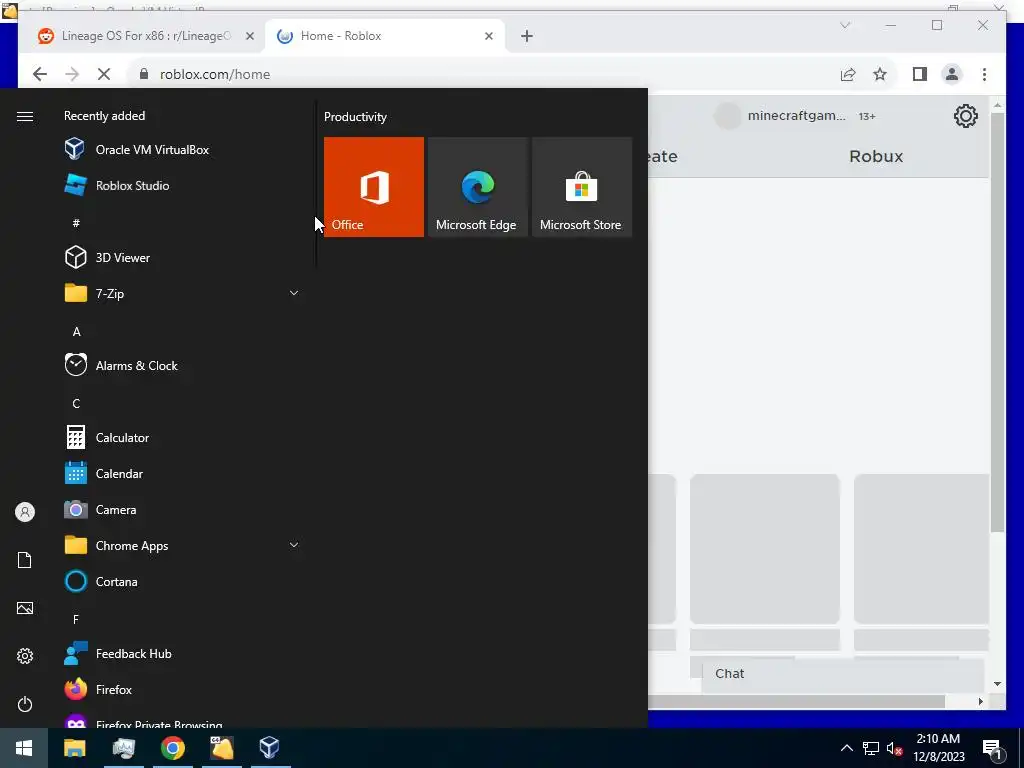Click the muted volume icon in tray

(x=895, y=748)
